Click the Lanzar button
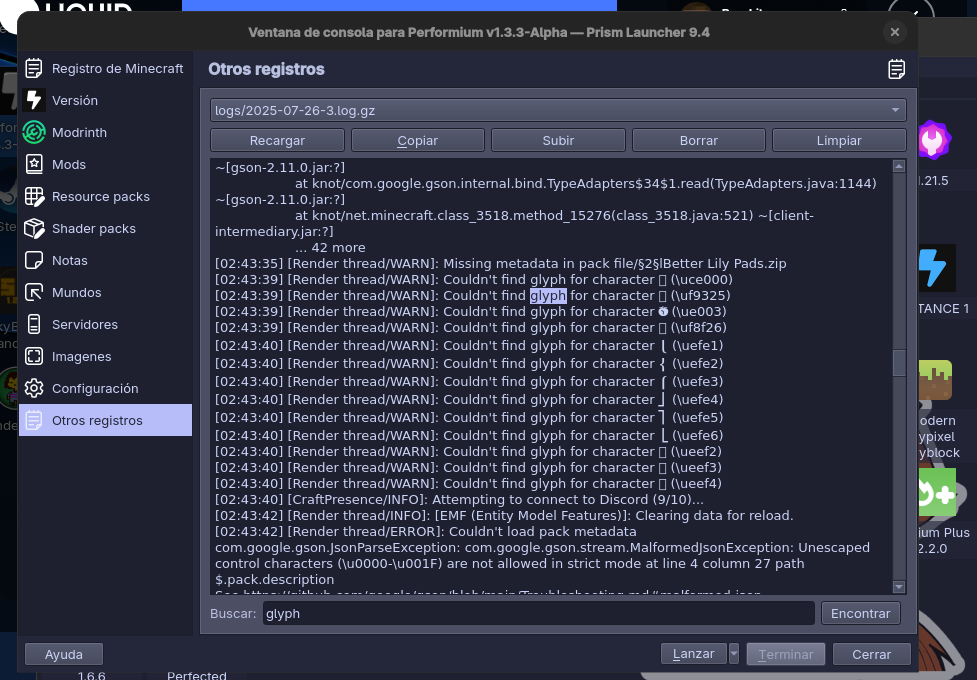The width and height of the screenshot is (977, 680). (x=693, y=654)
